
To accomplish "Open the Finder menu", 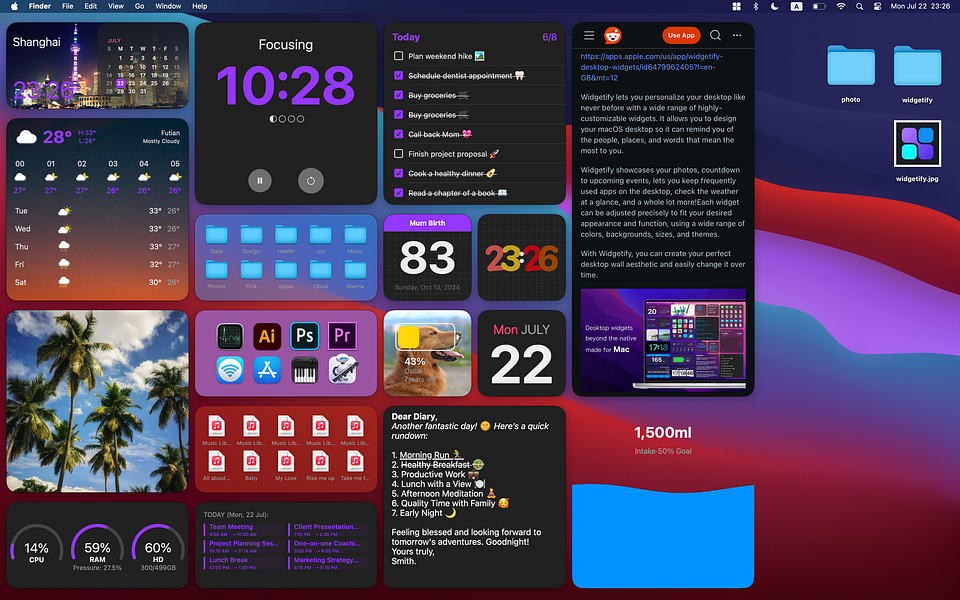I will 40,6.
